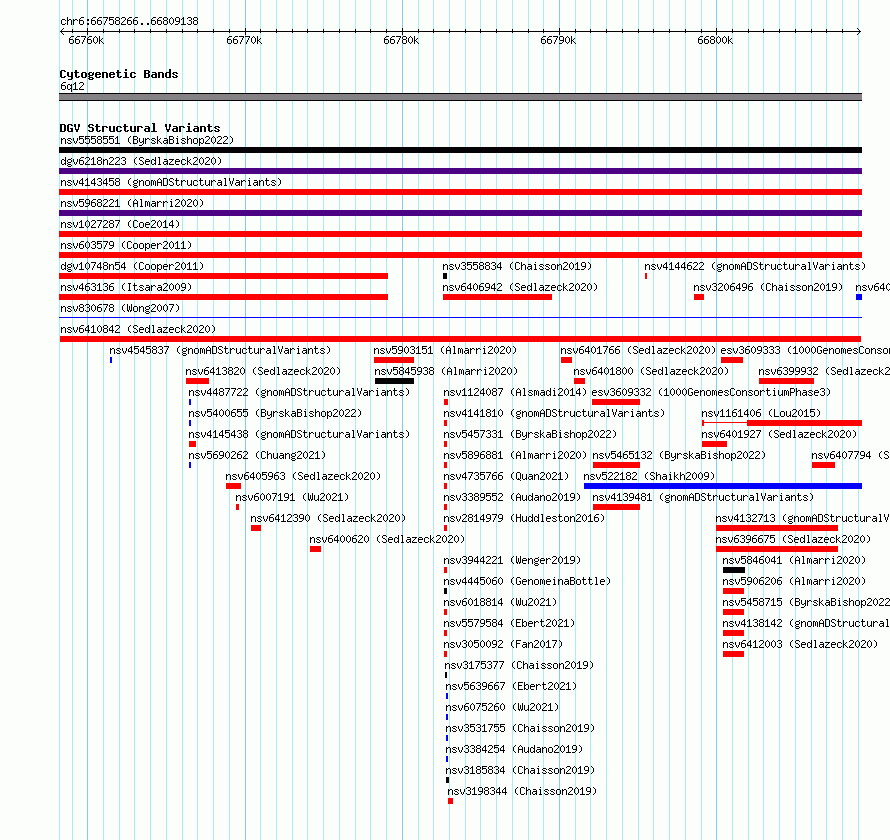Viewport: 890px width, 840px height.
Task: Select the chr6:66758266..66809138 region label
Action: [129, 21]
